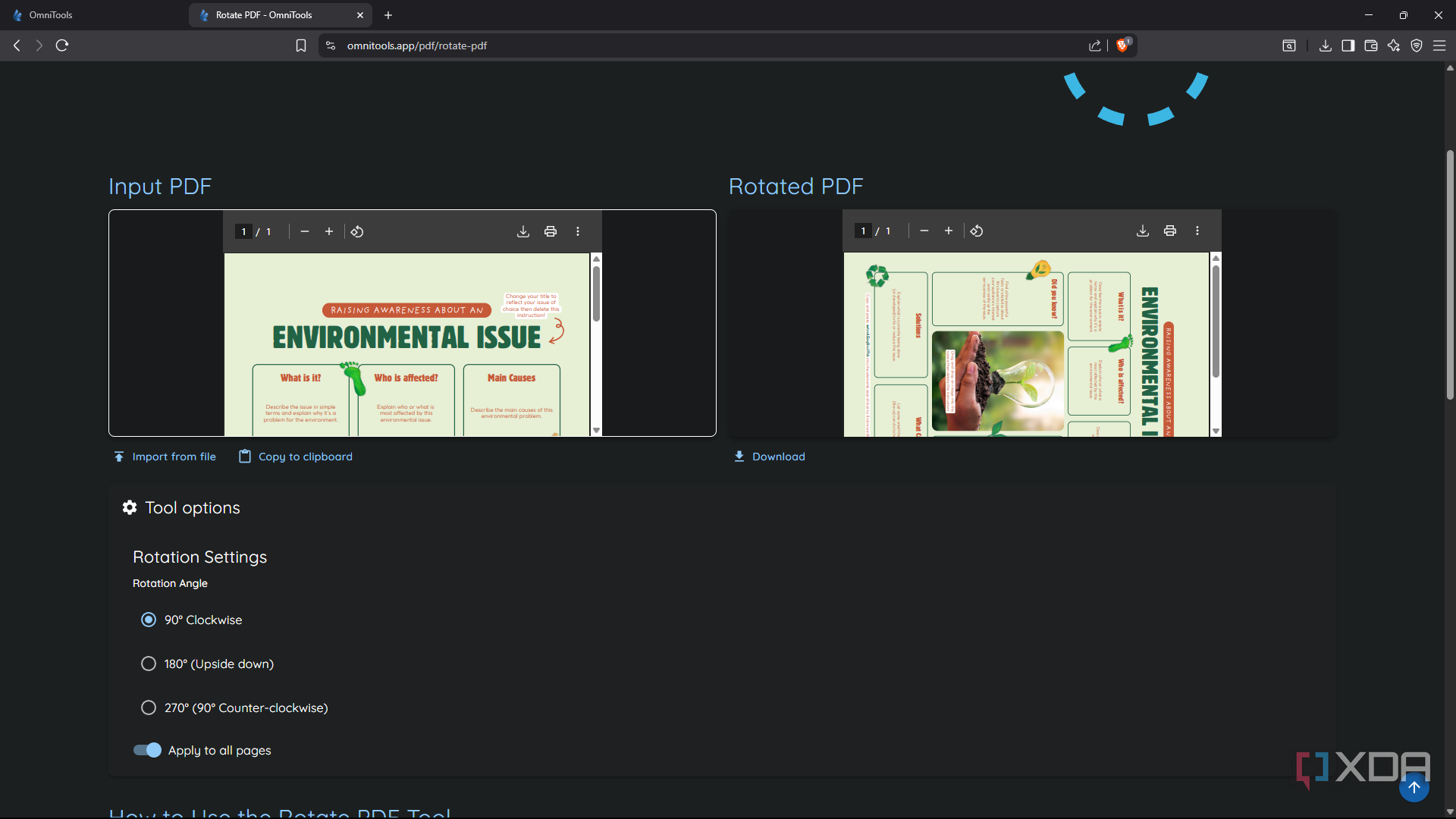The image size is (1456, 819).
Task: Click the main page vertical scrollbar thumb
Action: pyautogui.click(x=1450, y=275)
